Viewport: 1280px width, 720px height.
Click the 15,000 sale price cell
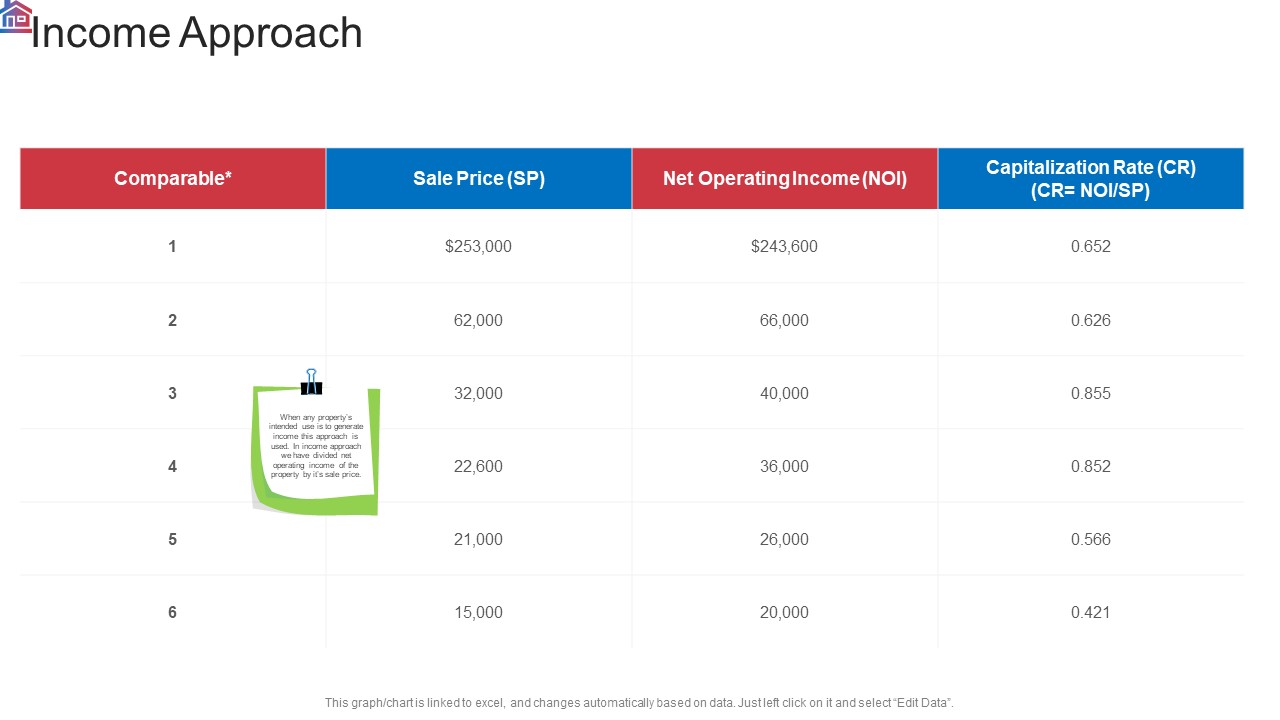click(x=479, y=612)
